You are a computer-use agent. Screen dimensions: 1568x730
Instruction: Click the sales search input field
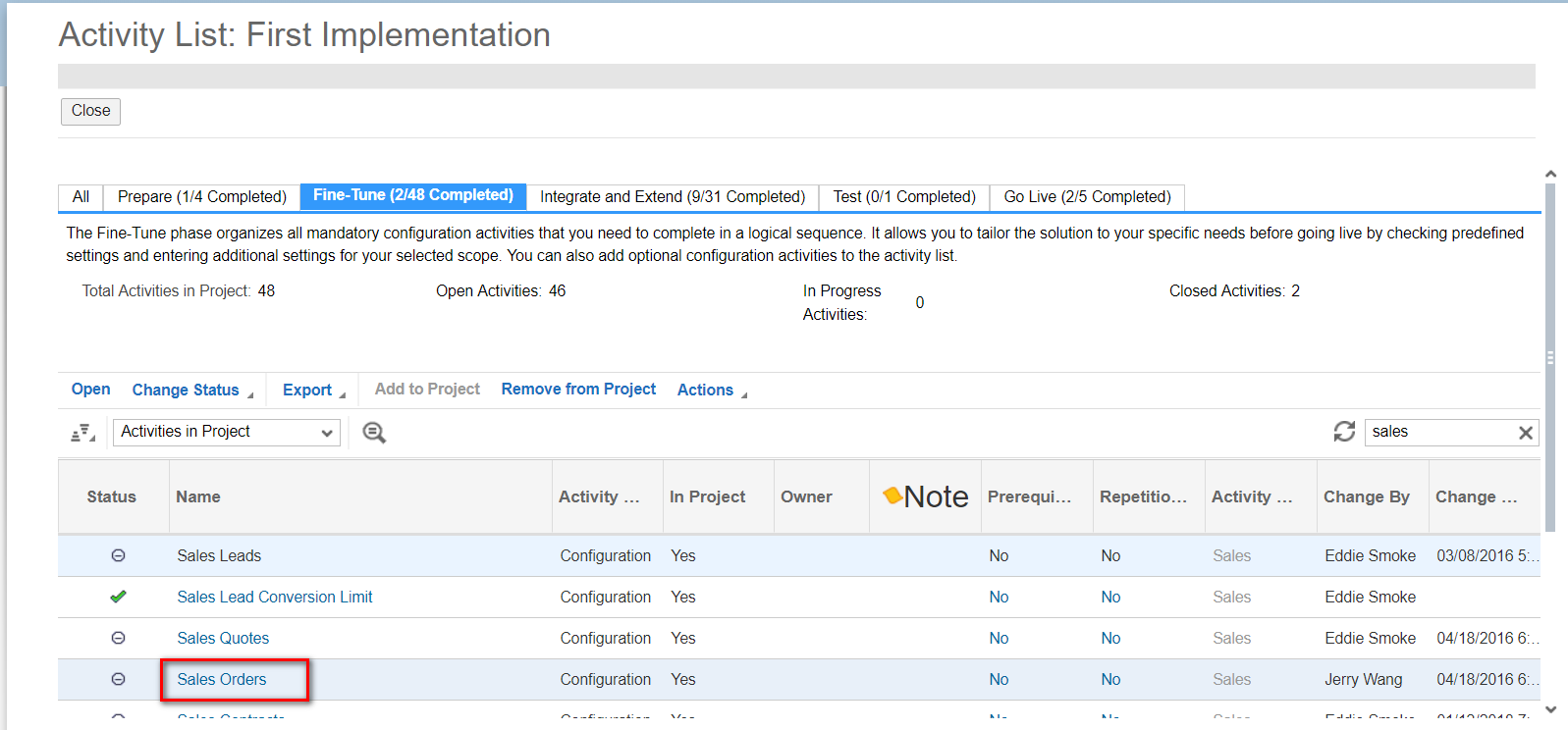[1438, 433]
